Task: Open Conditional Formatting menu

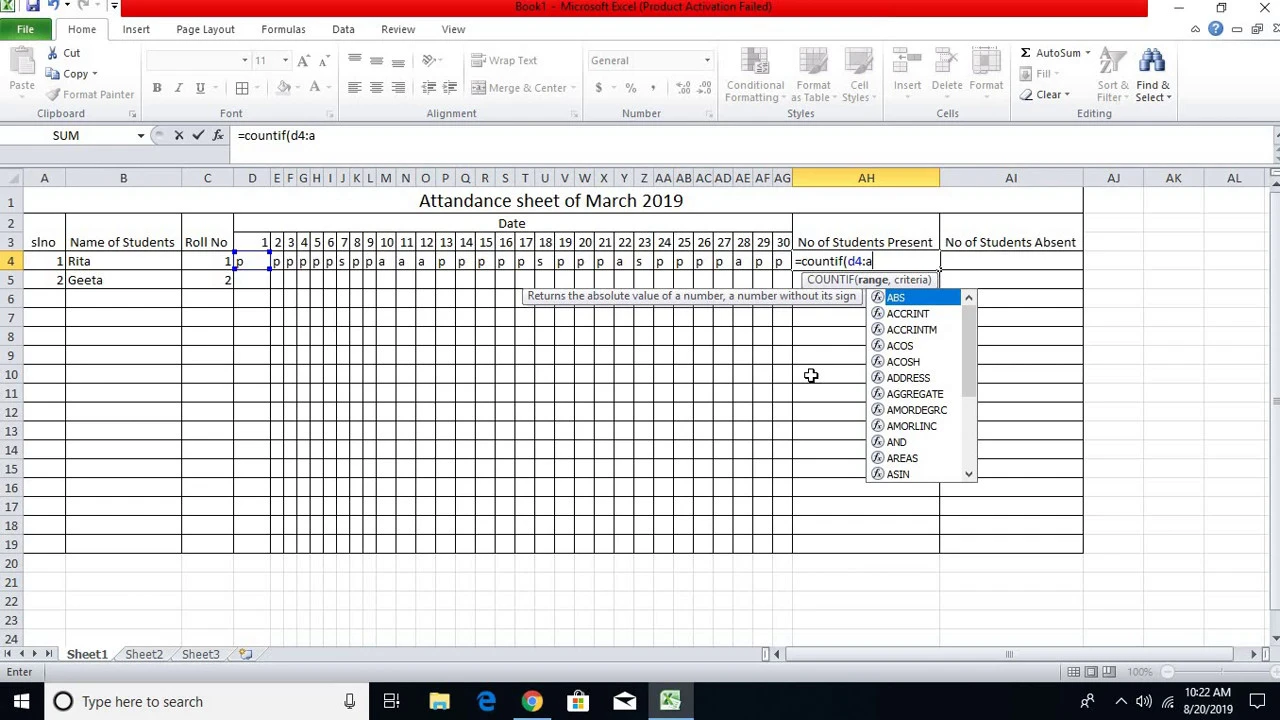Action: 755,76
